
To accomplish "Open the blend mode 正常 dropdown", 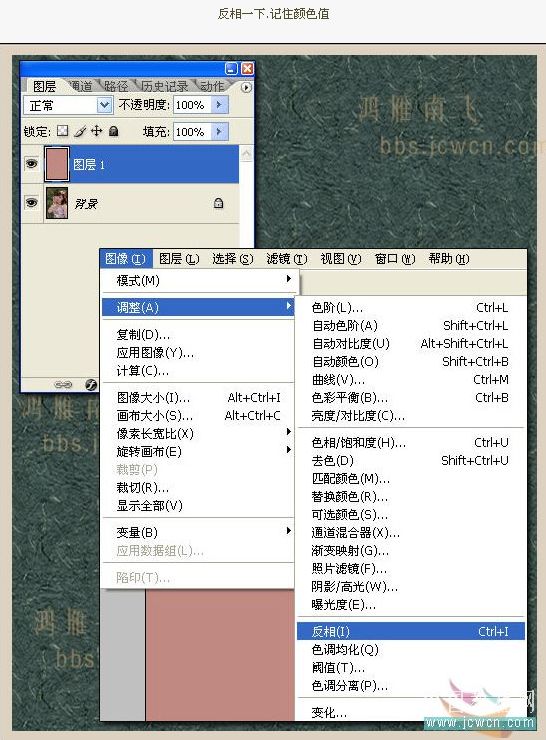I will click(x=104, y=105).
